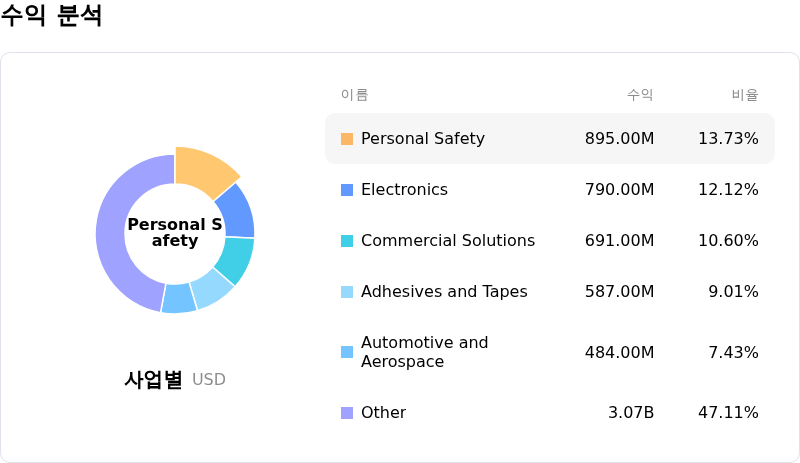
Task: Click the teal Commercial Solutions donut segment
Action: [235, 258]
